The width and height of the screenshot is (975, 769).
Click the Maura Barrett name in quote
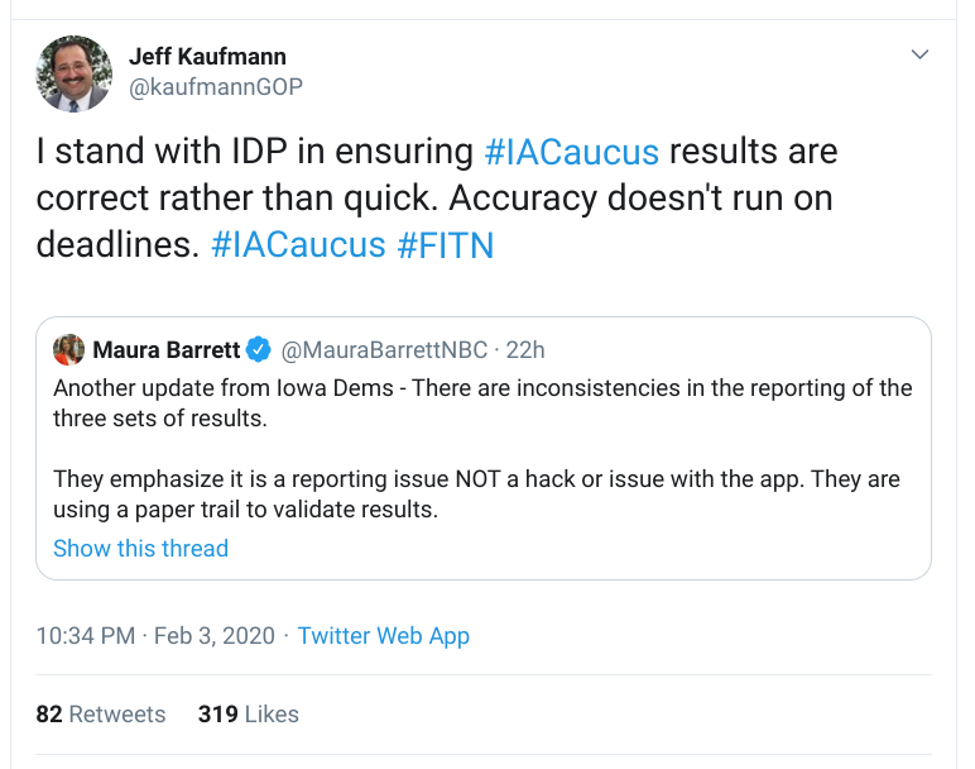[166, 350]
